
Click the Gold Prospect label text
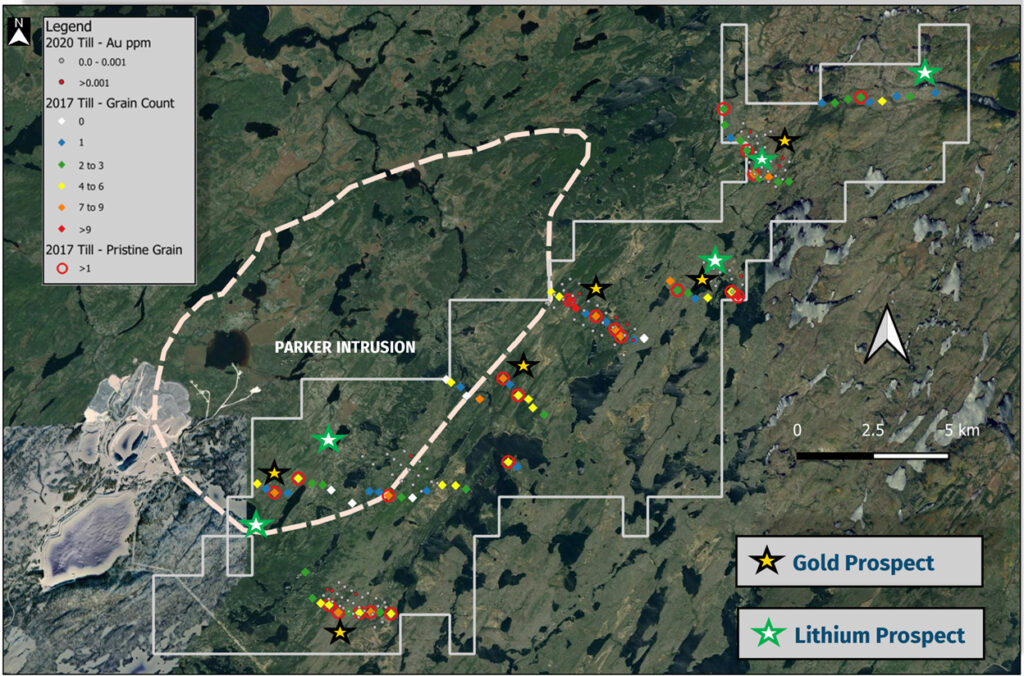click(x=863, y=562)
